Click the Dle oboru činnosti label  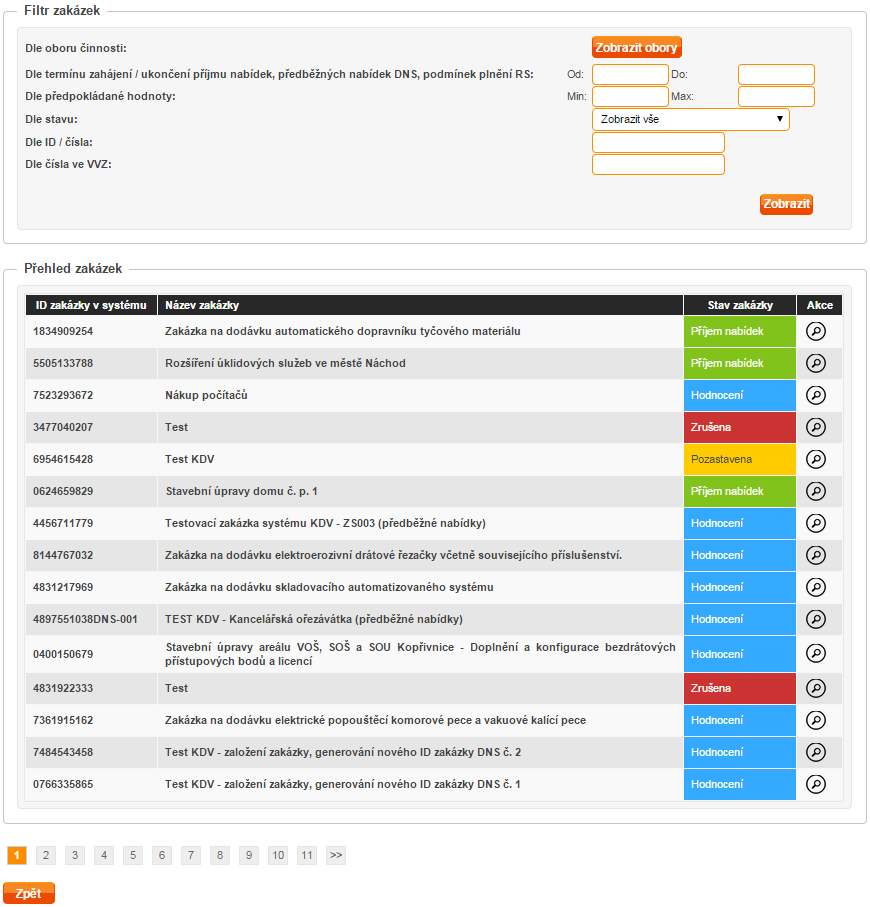pyautogui.click(x=76, y=49)
